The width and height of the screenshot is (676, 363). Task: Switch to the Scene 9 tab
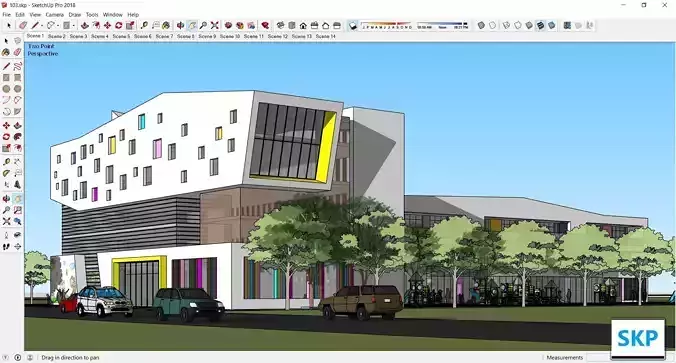207,36
